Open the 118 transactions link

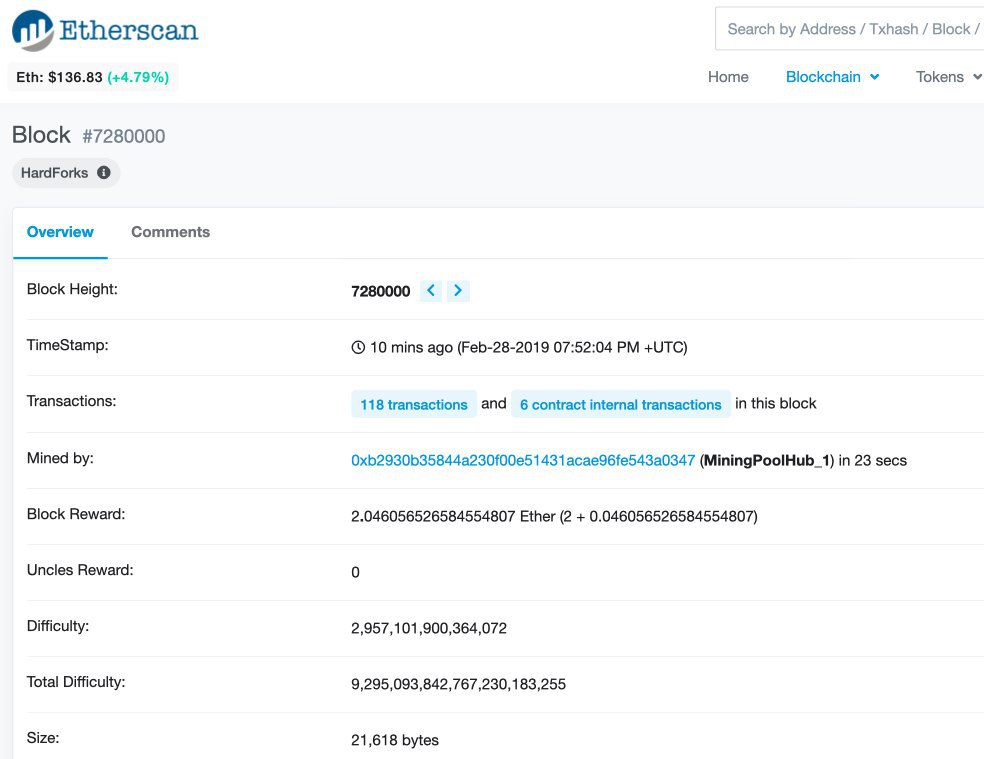414,405
